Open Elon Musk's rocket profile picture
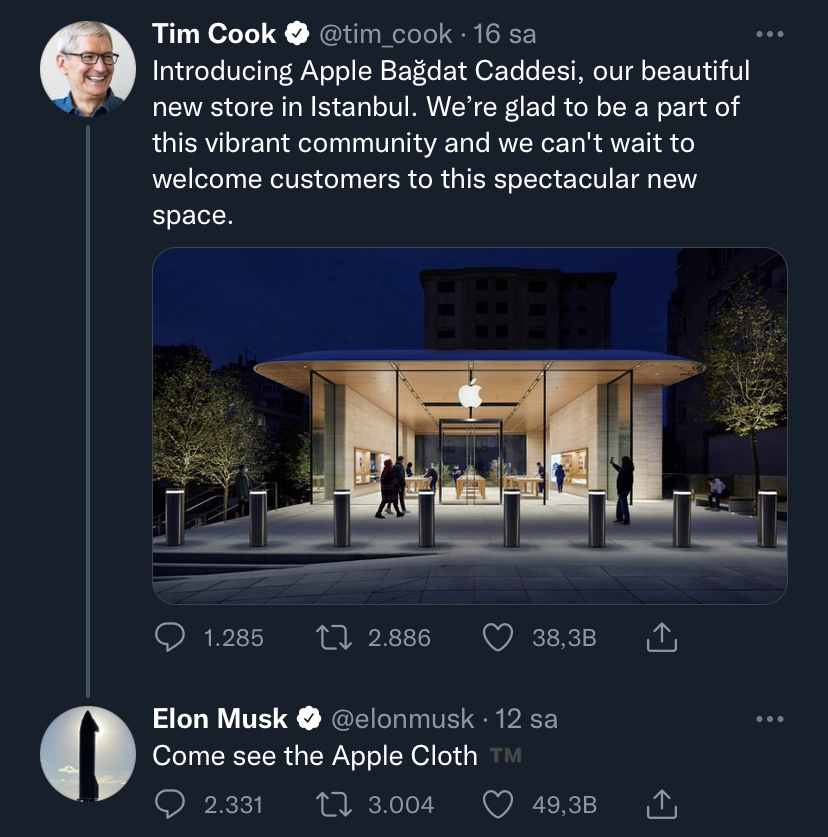 [x=88, y=754]
